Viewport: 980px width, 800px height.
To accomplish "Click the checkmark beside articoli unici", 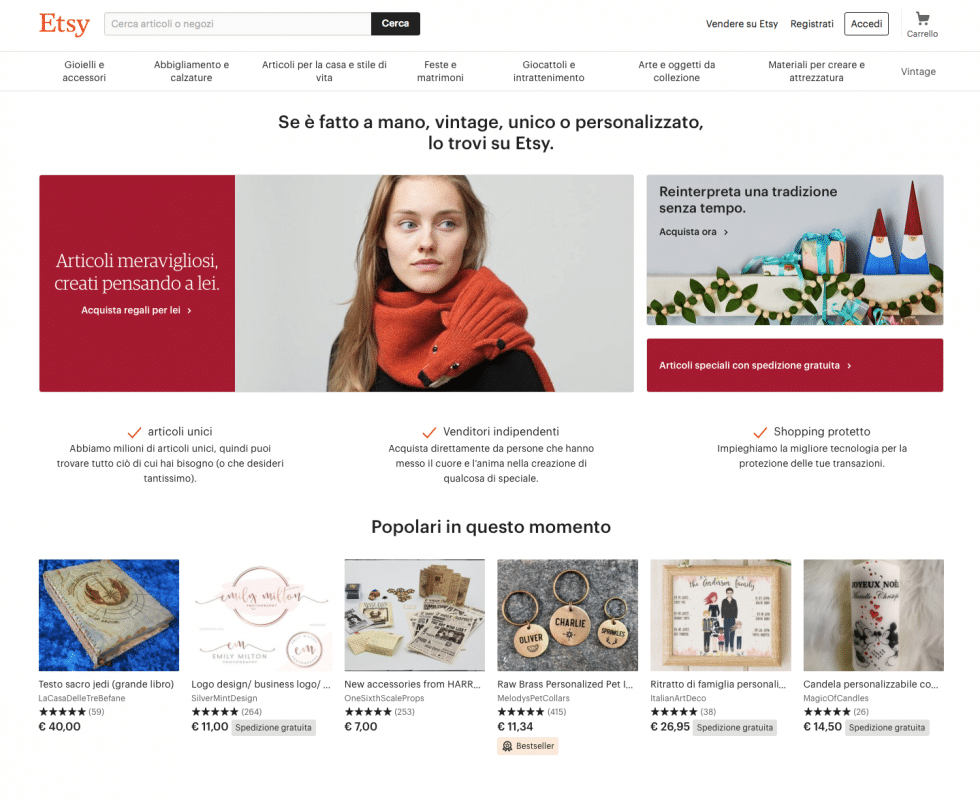I will tap(134, 432).
